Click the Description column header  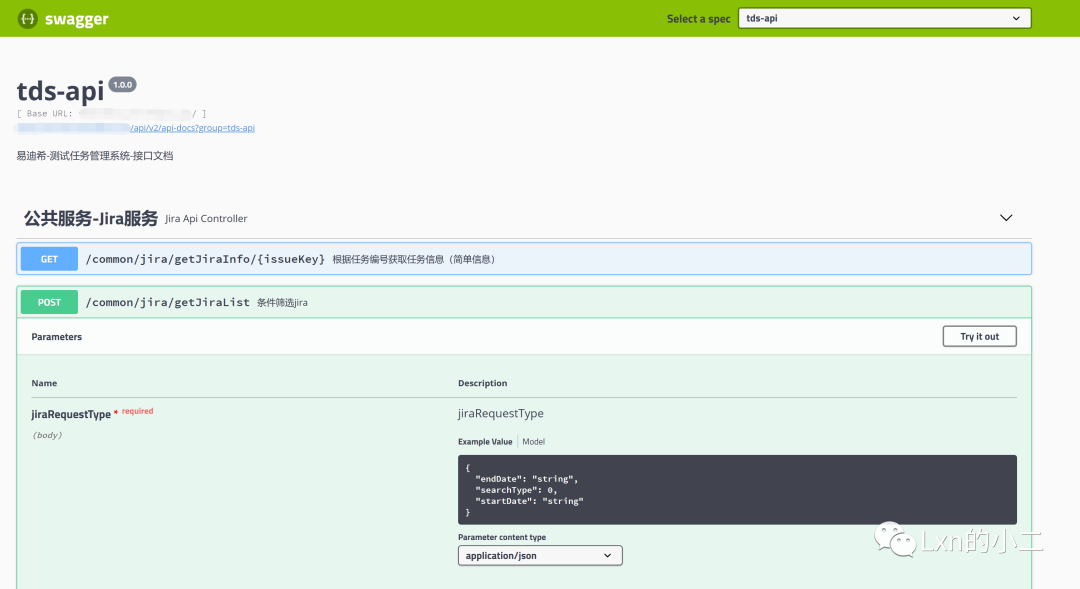point(482,383)
